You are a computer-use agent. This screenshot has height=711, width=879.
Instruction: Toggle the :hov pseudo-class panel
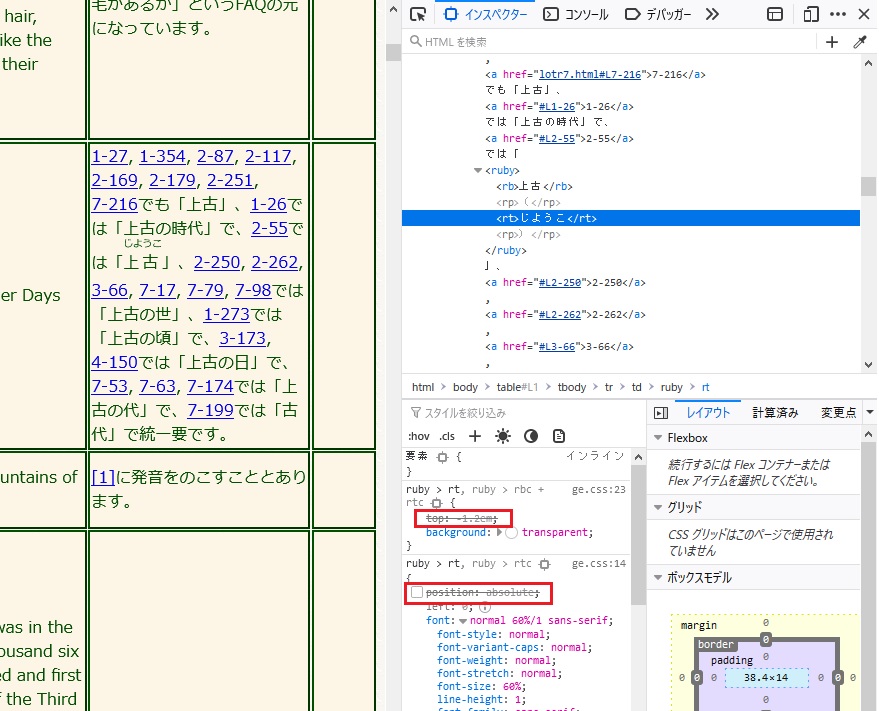point(418,436)
